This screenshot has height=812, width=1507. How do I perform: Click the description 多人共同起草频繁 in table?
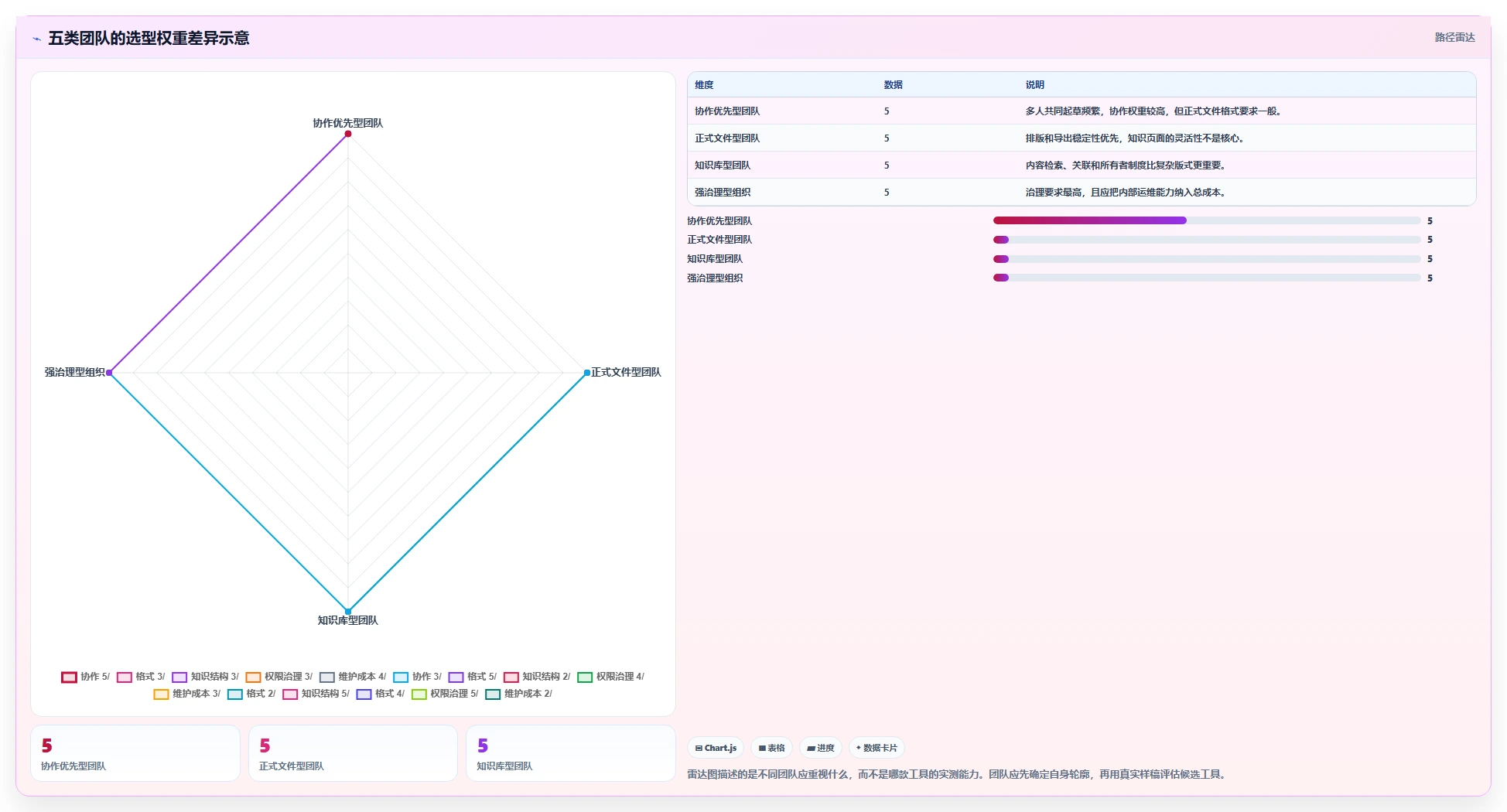(x=1154, y=111)
